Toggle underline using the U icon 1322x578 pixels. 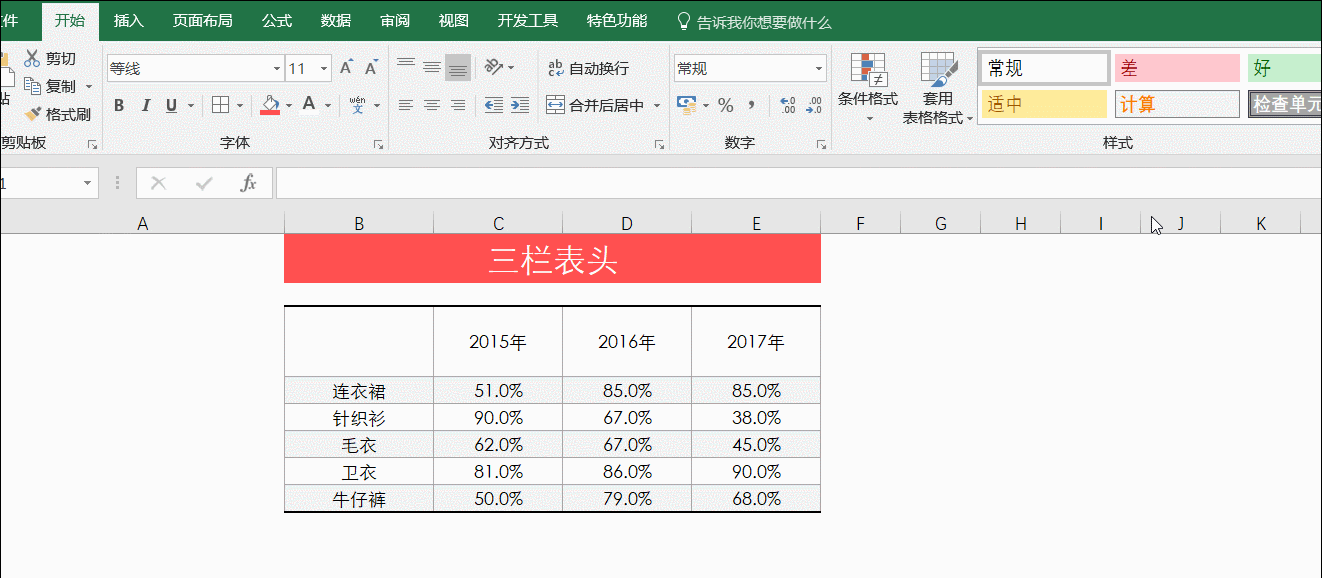(x=170, y=104)
